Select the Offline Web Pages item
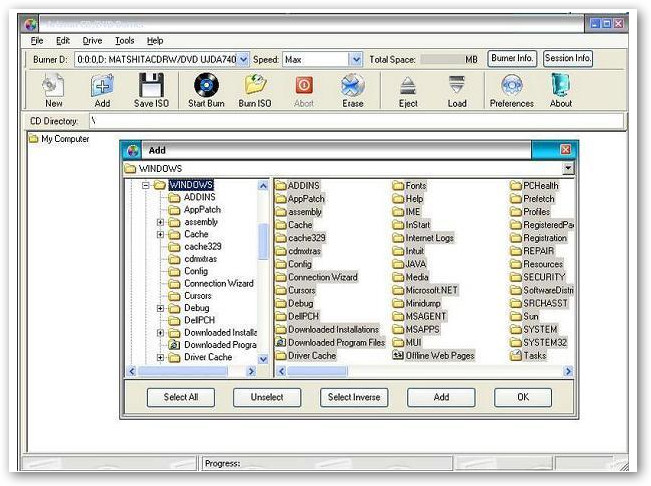Screen dimensions: 651x486 (433, 356)
